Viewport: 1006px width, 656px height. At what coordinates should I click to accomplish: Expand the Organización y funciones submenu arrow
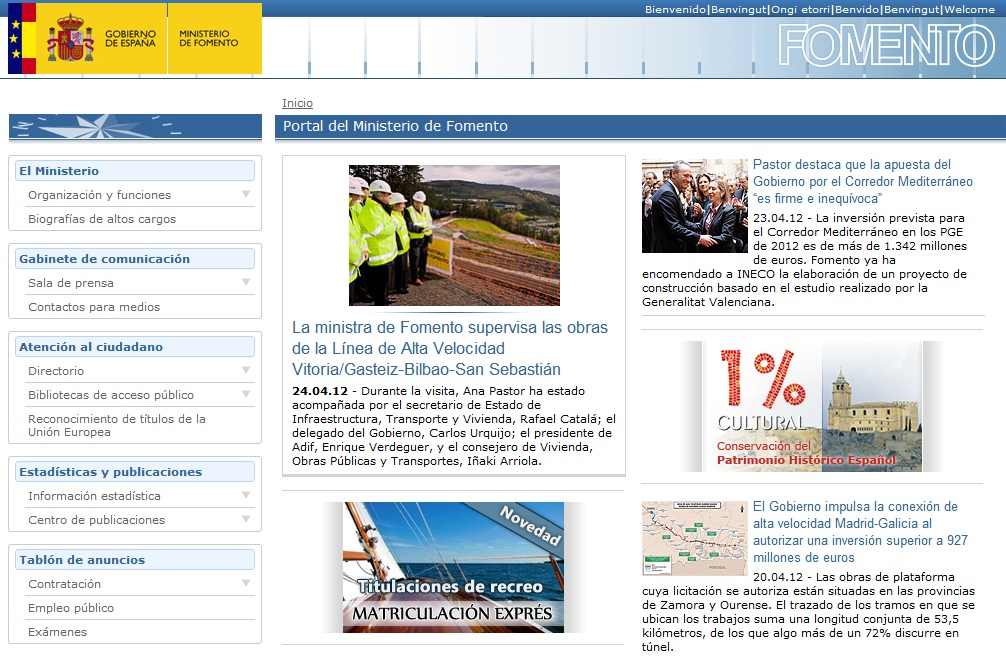[245, 194]
